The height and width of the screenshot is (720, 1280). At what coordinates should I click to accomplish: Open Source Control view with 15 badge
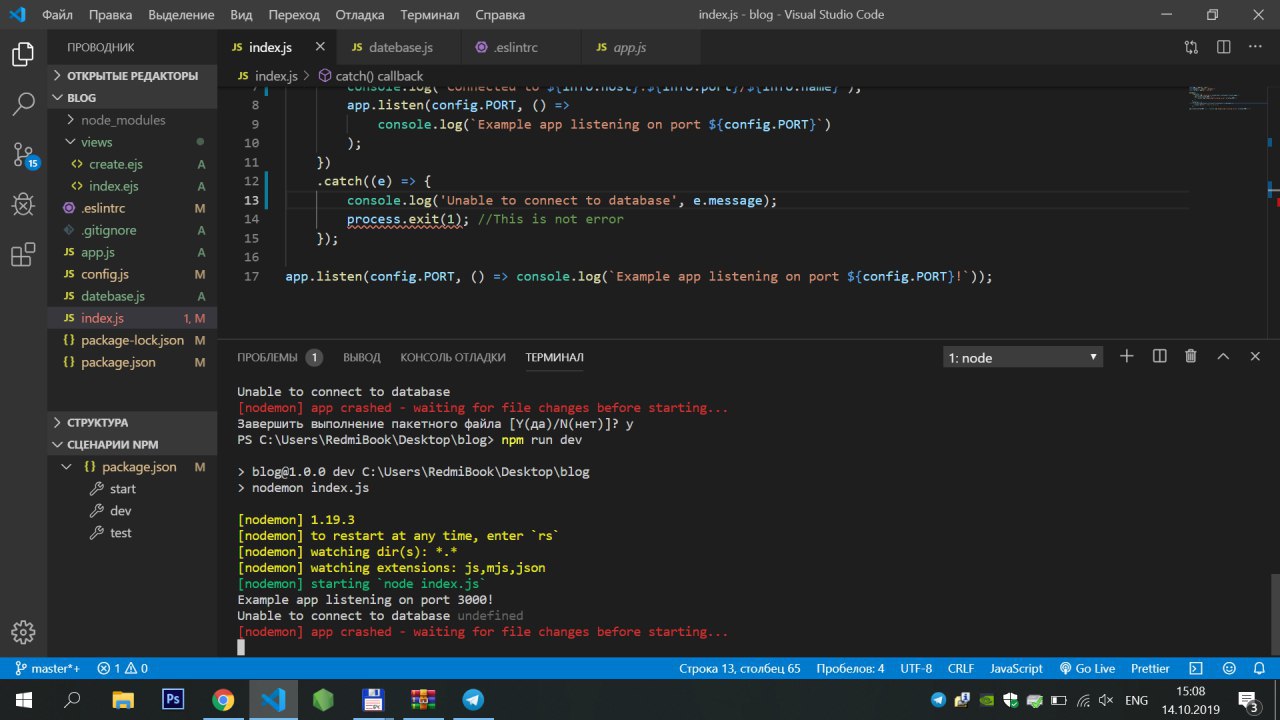(x=23, y=153)
